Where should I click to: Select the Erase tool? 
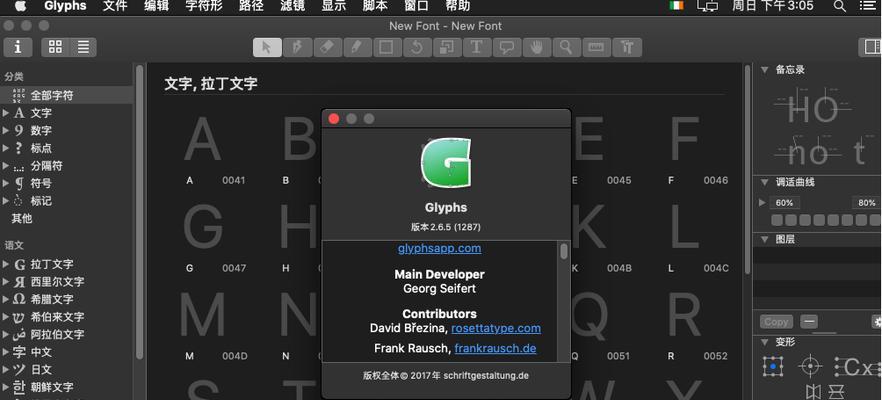[x=327, y=47]
